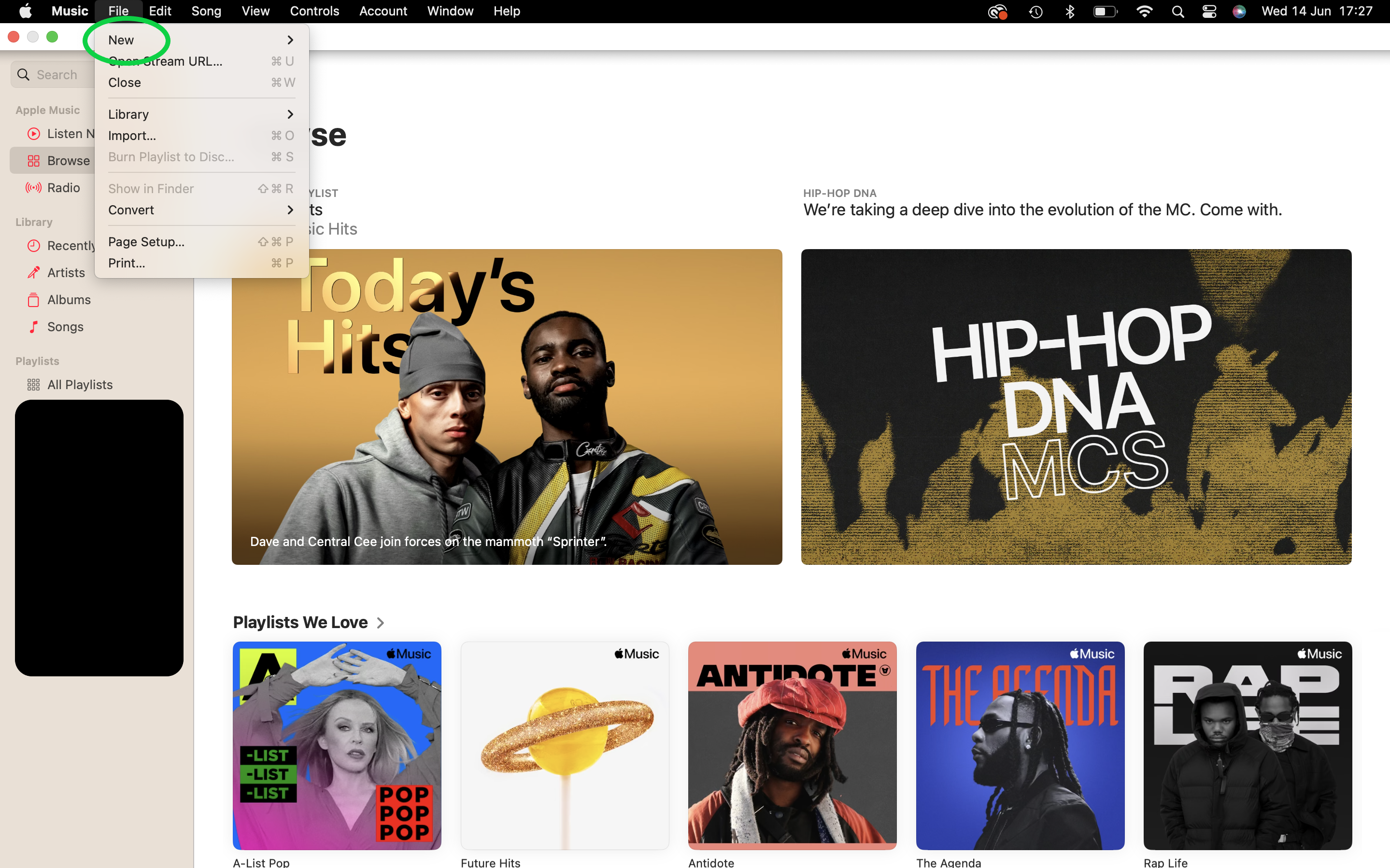Open the Hip-Hop DNA MCs banner
1390x868 pixels.
pyautogui.click(x=1076, y=407)
